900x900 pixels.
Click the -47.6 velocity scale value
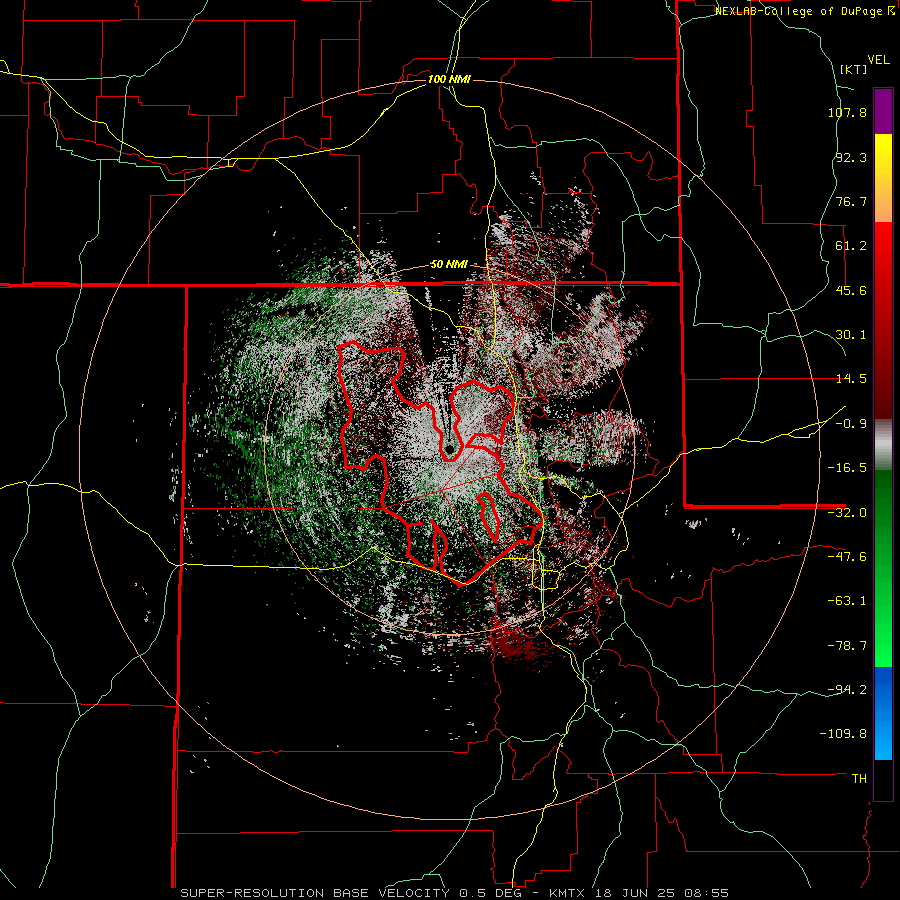click(x=847, y=557)
